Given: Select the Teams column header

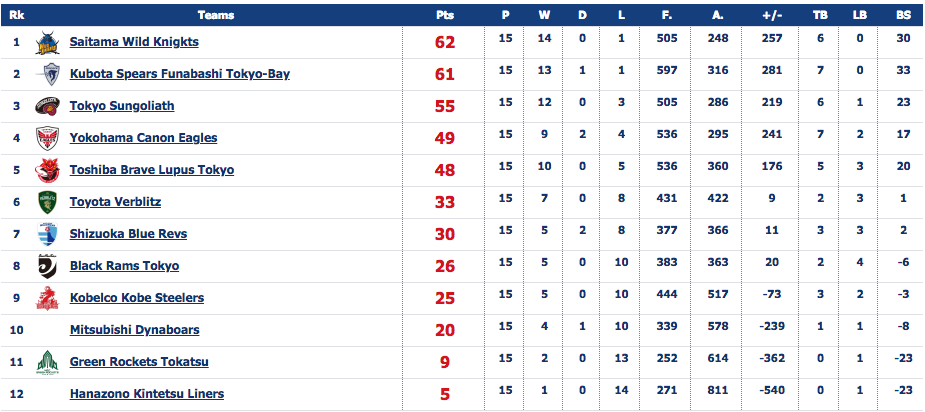Looking at the screenshot, I should 216,15.
